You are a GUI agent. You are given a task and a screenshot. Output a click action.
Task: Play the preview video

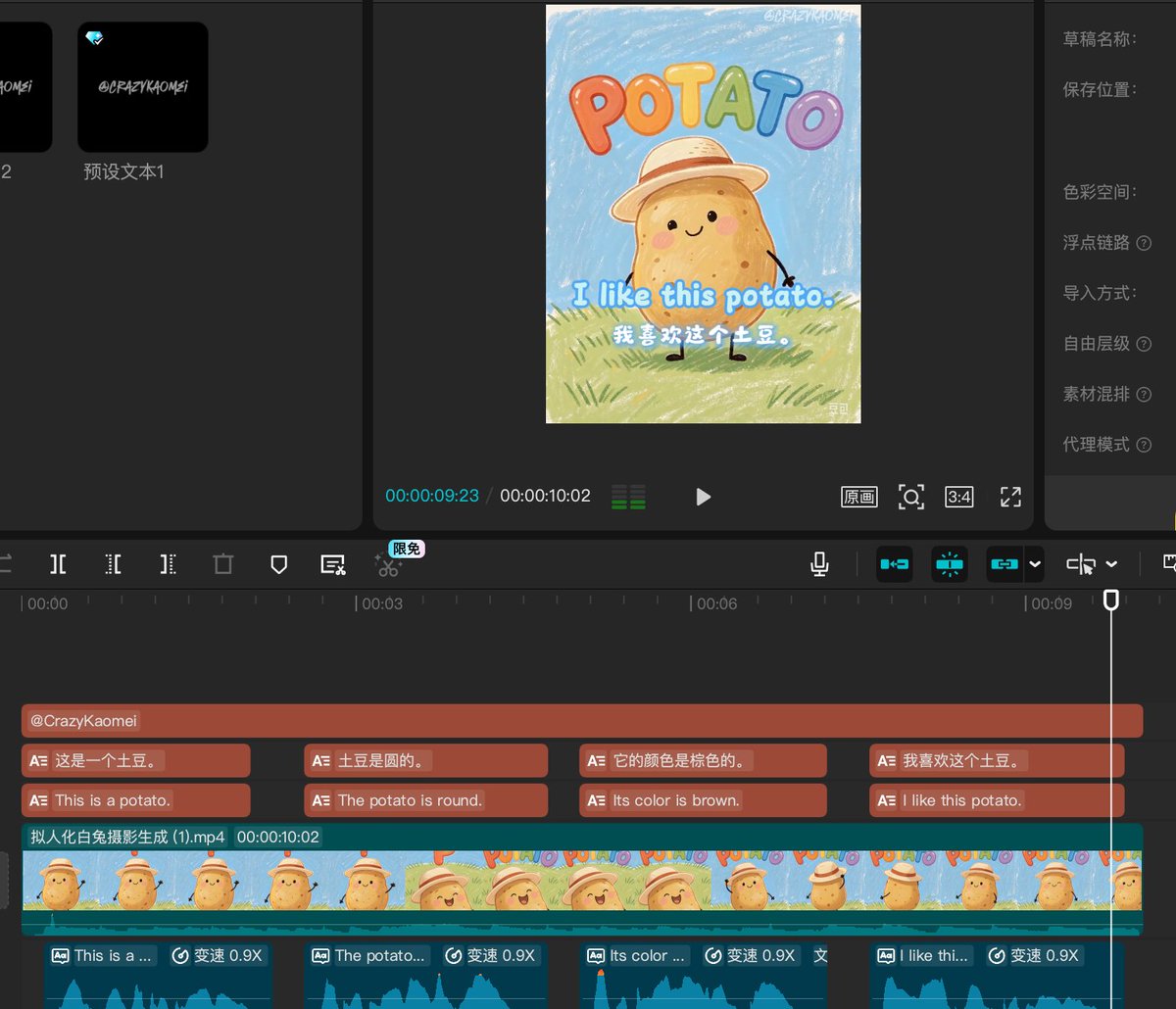point(703,497)
